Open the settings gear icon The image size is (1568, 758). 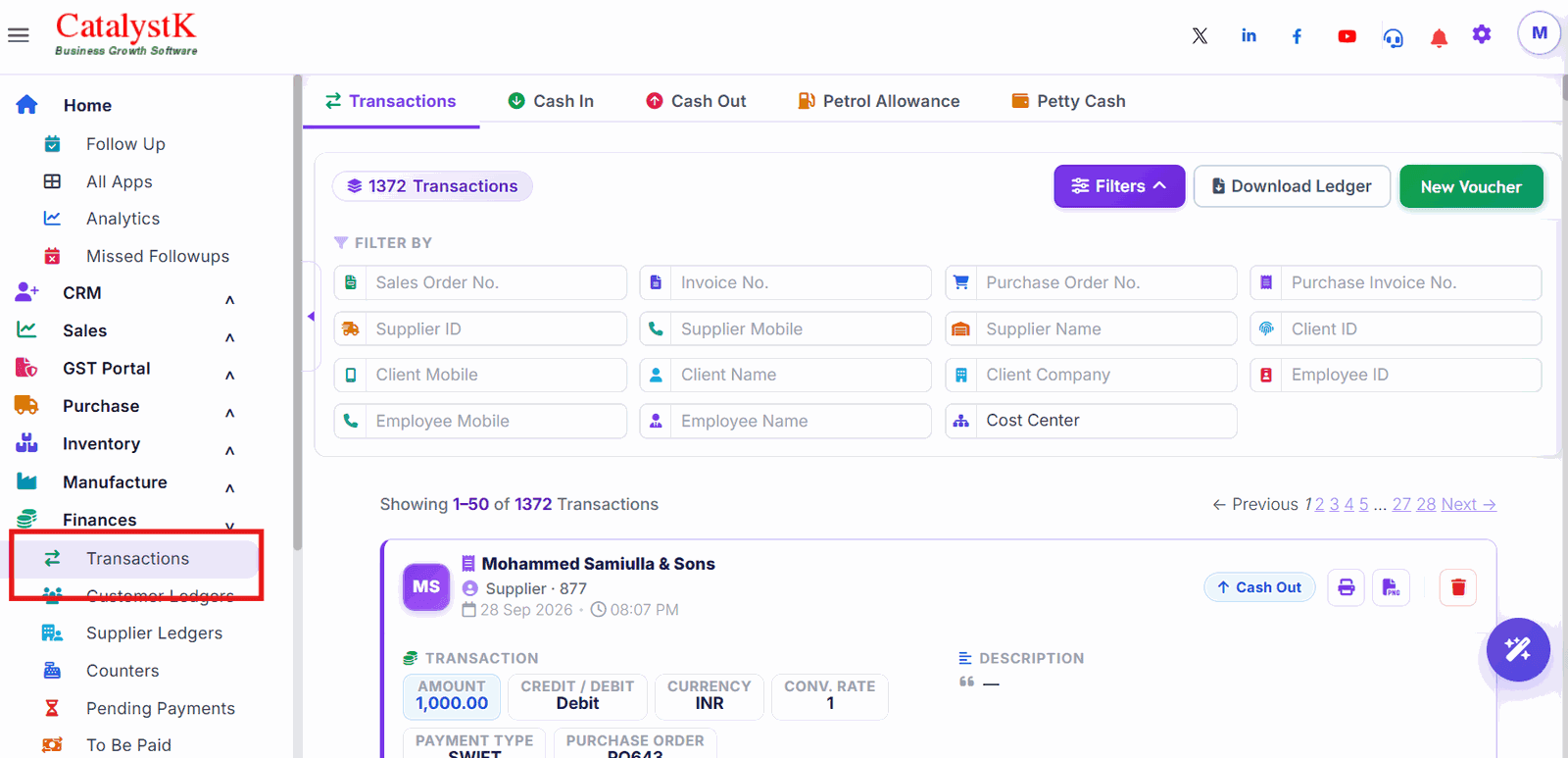click(1482, 35)
